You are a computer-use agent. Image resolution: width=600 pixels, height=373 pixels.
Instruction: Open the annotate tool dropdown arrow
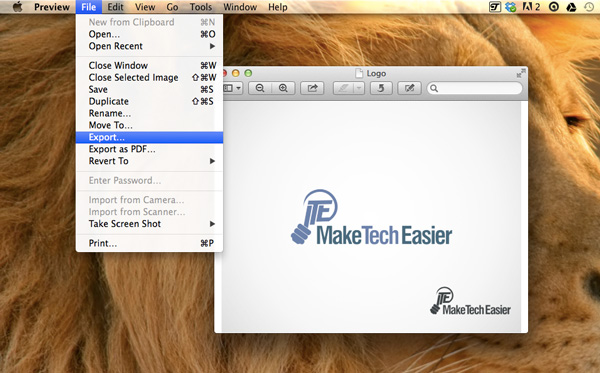coord(359,88)
